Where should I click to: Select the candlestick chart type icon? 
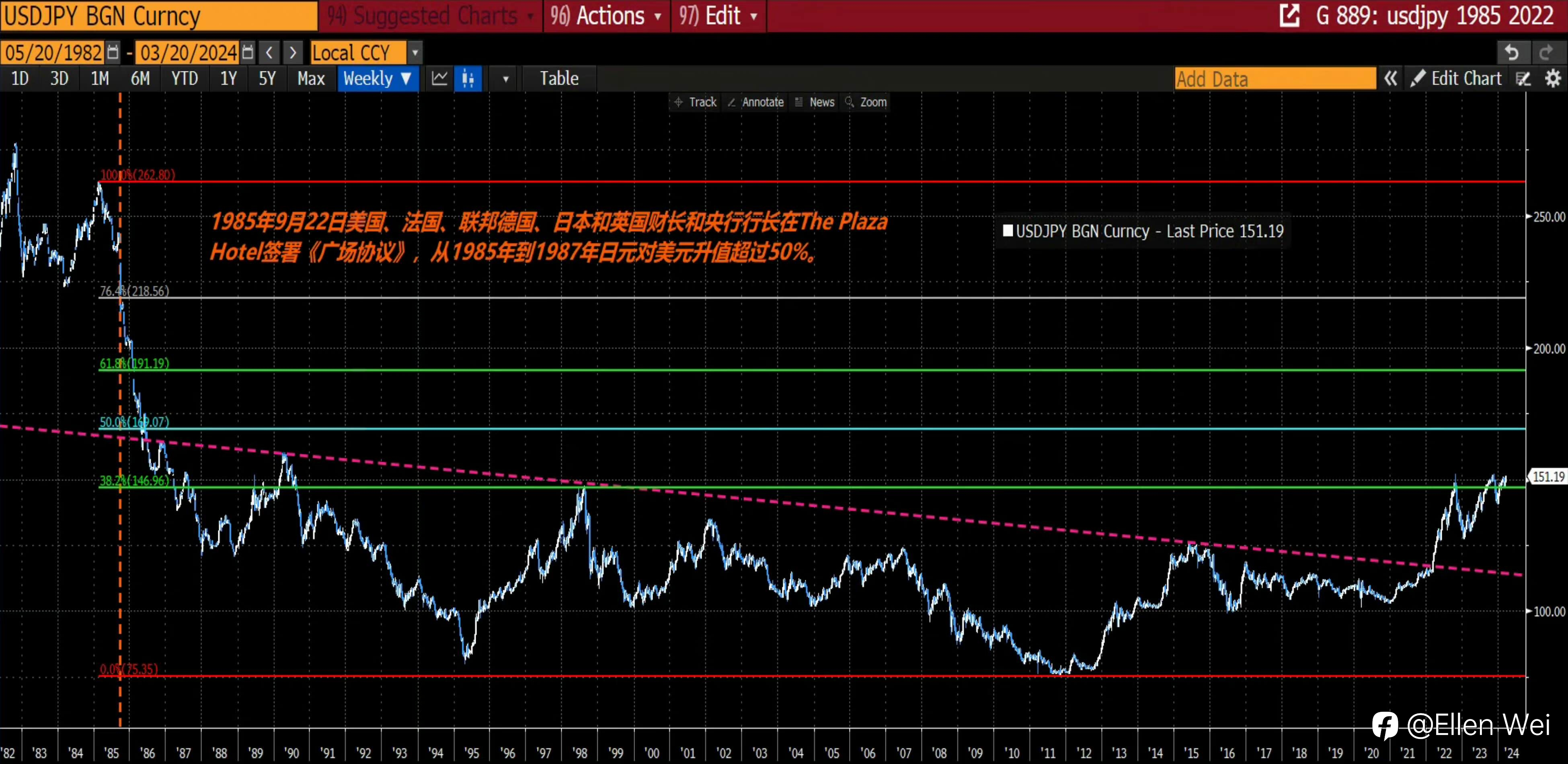click(468, 78)
